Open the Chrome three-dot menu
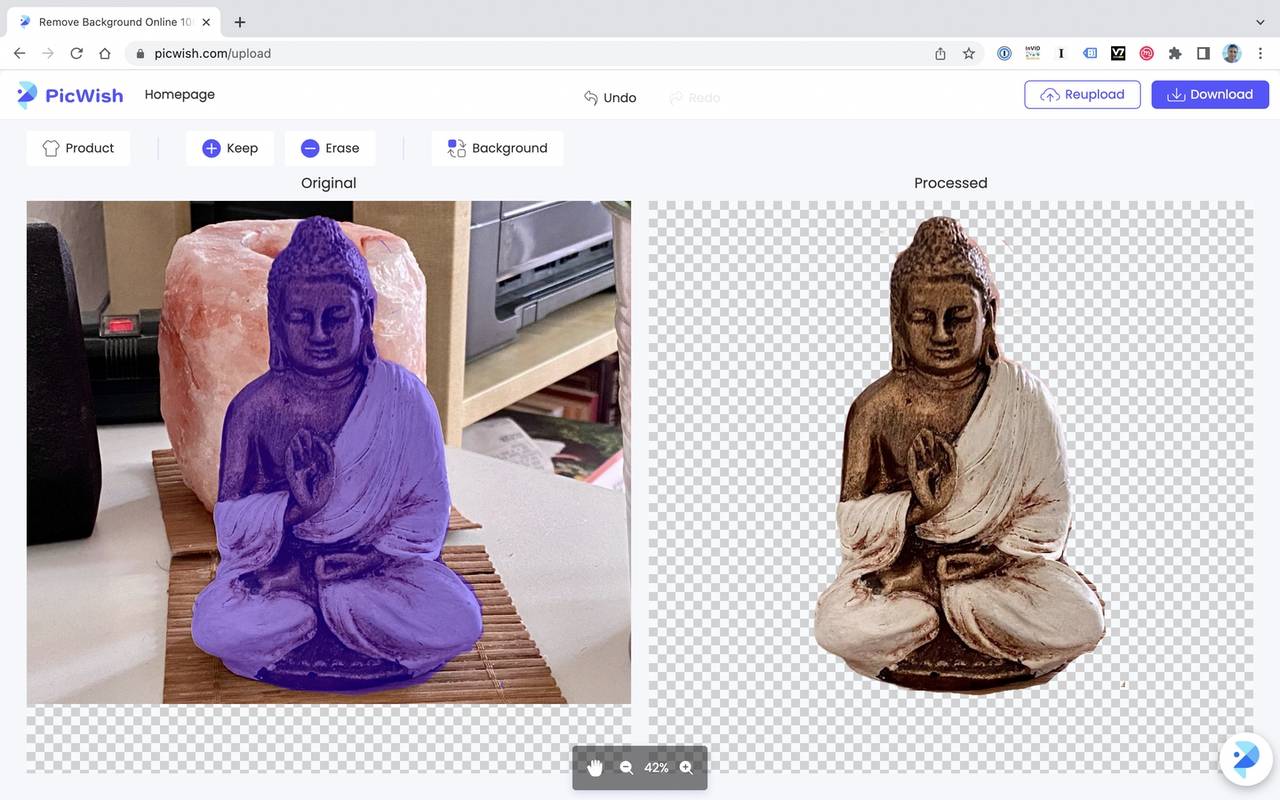Image resolution: width=1280 pixels, height=800 pixels. coord(1260,54)
